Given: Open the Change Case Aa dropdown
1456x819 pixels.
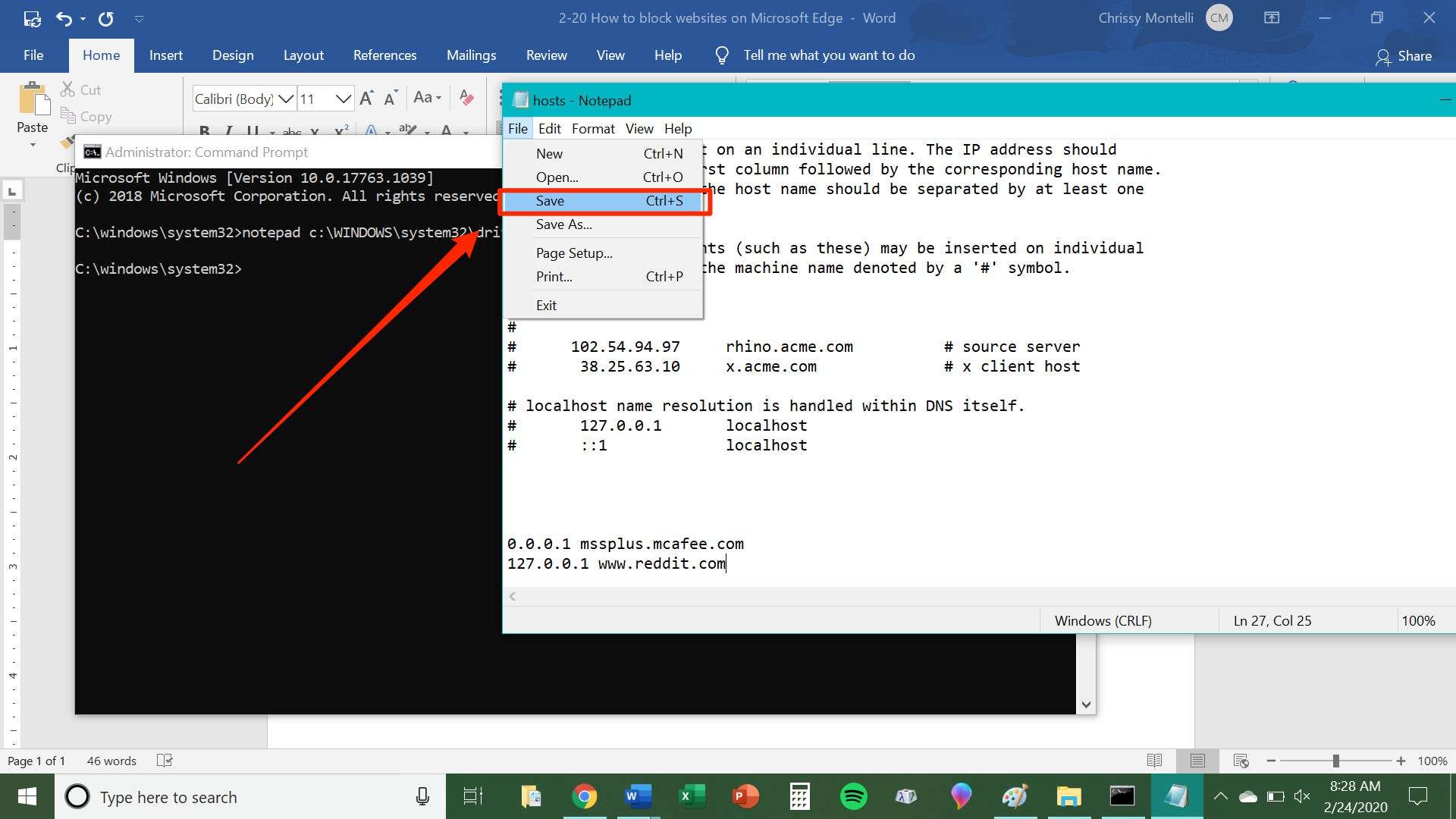Looking at the screenshot, I should [427, 97].
